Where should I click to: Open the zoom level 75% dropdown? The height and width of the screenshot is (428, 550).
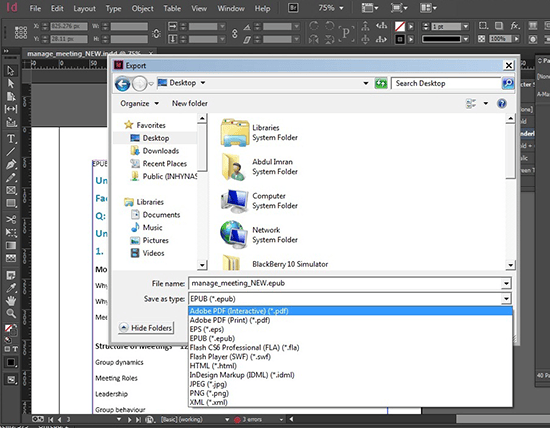point(342,8)
